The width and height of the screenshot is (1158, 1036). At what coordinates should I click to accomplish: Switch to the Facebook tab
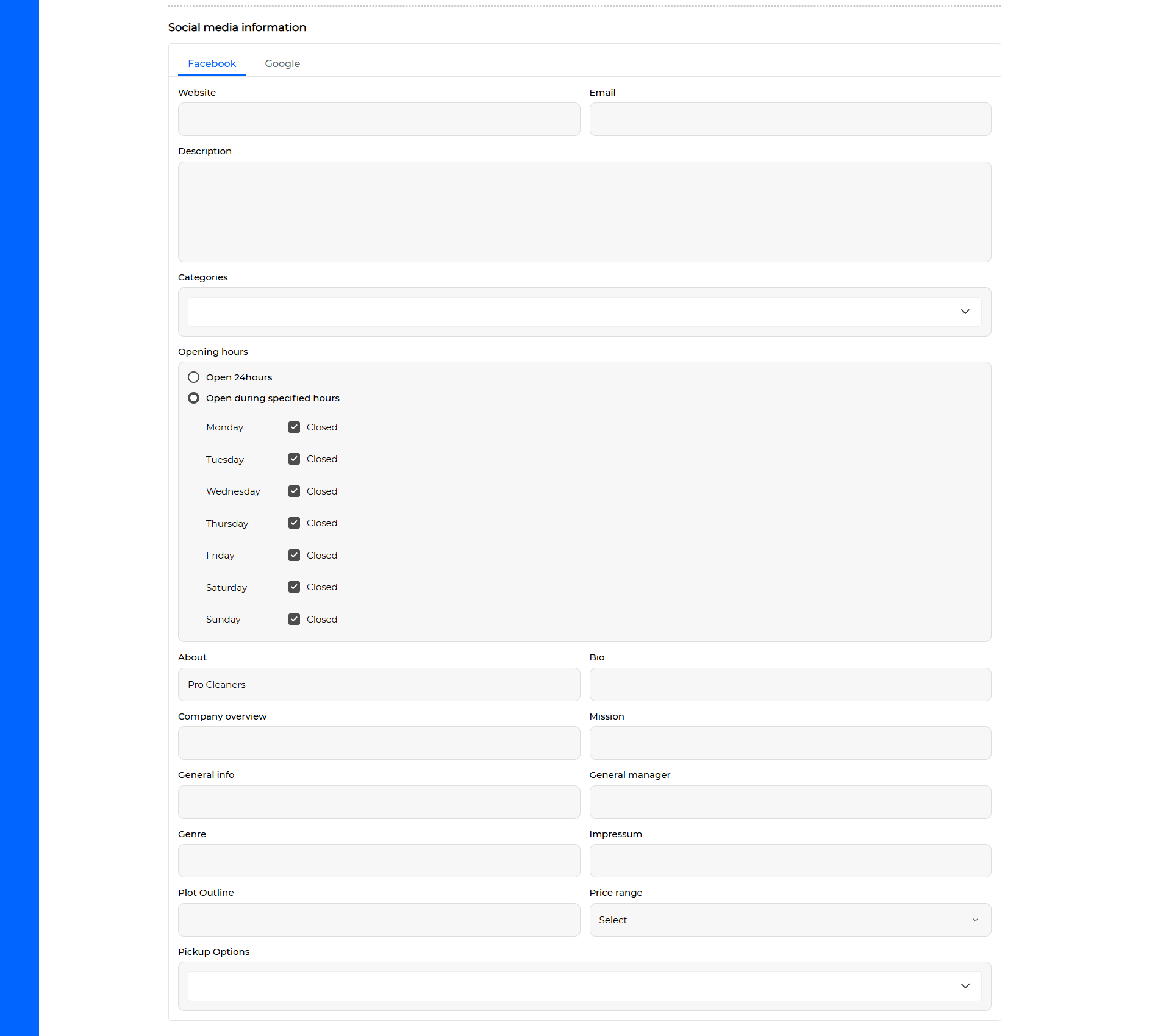[212, 63]
